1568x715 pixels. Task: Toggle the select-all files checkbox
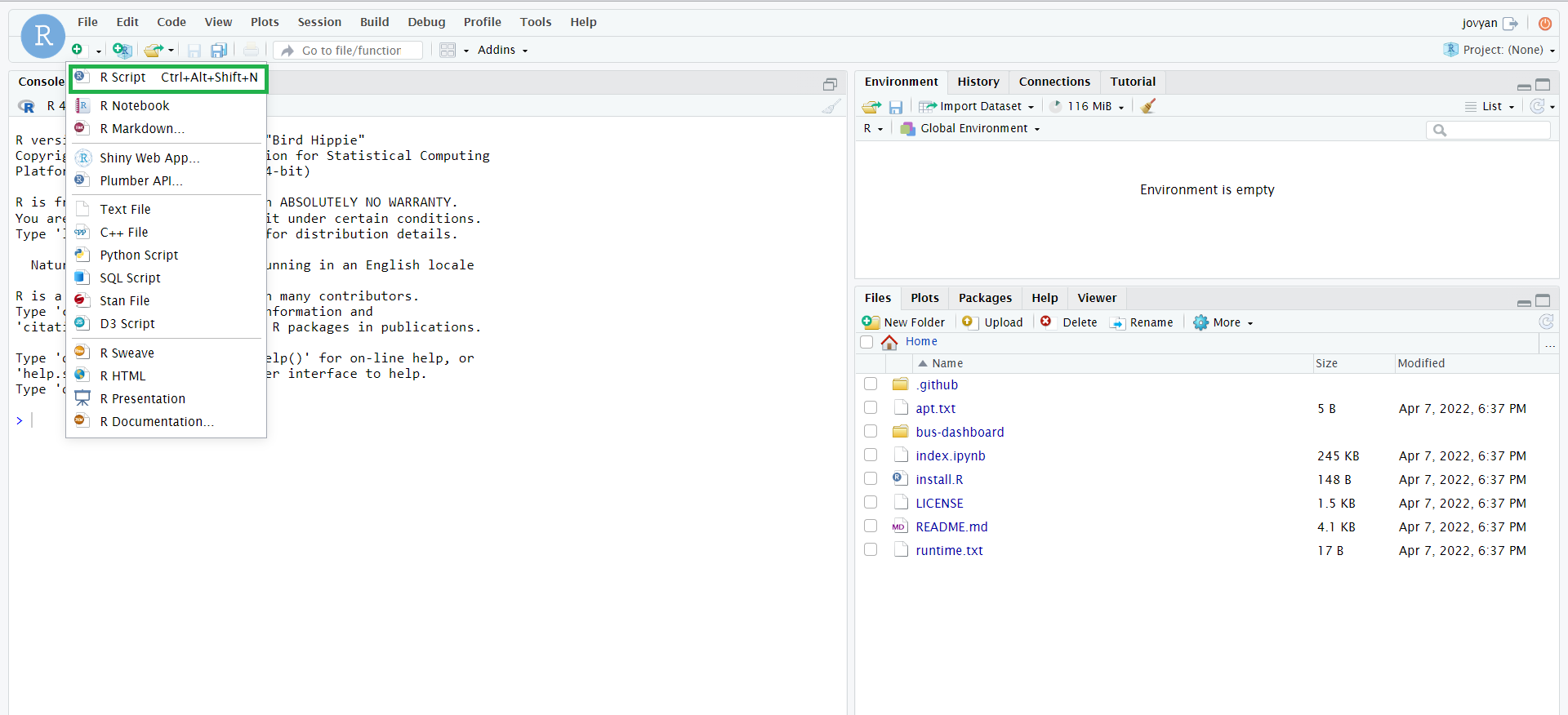(x=866, y=342)
